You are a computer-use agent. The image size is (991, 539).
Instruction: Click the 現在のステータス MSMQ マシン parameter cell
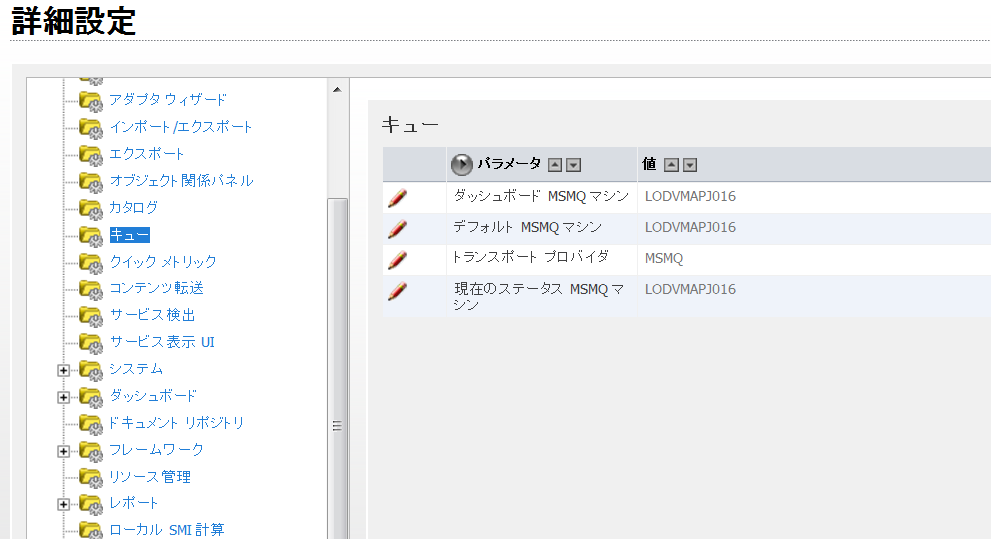click(x=542, y=296)
